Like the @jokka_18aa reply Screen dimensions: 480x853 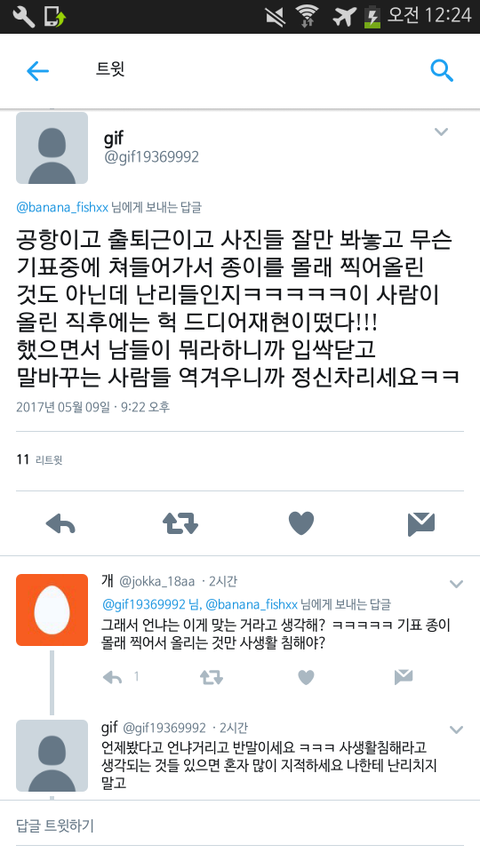click(306, 677)
